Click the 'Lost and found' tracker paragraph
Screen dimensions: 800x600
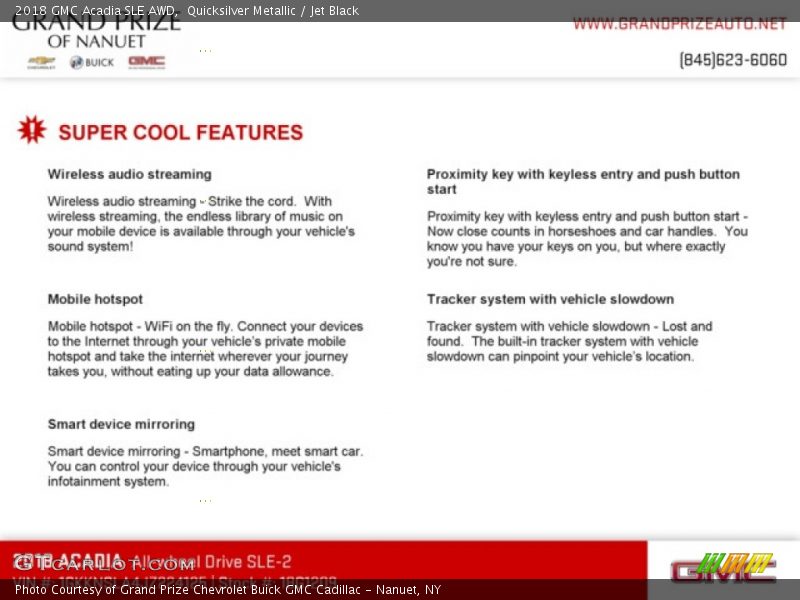coord(569,341)
